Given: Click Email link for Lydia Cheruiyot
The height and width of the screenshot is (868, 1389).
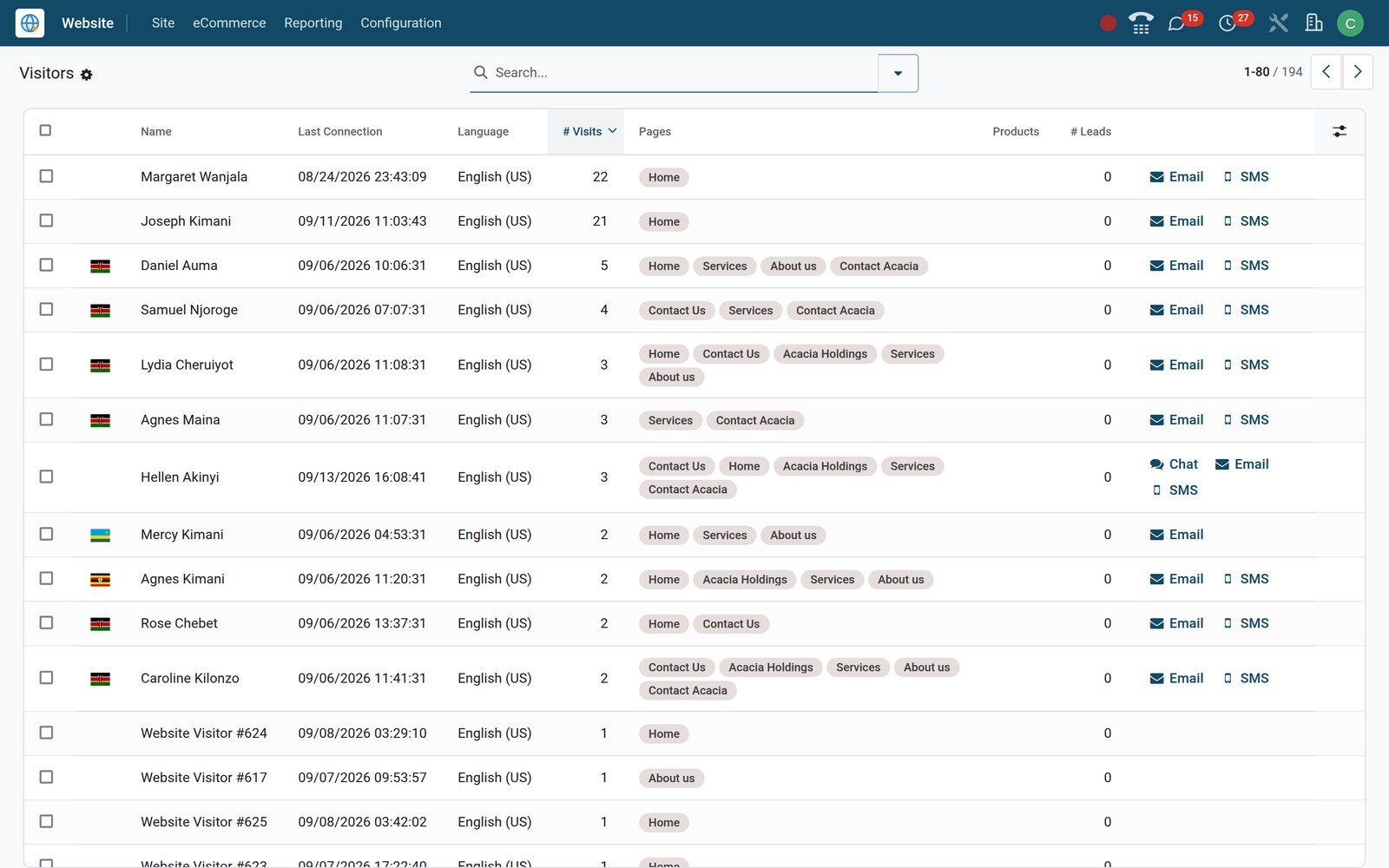Looking at the screenshot, I should 1176,365.
